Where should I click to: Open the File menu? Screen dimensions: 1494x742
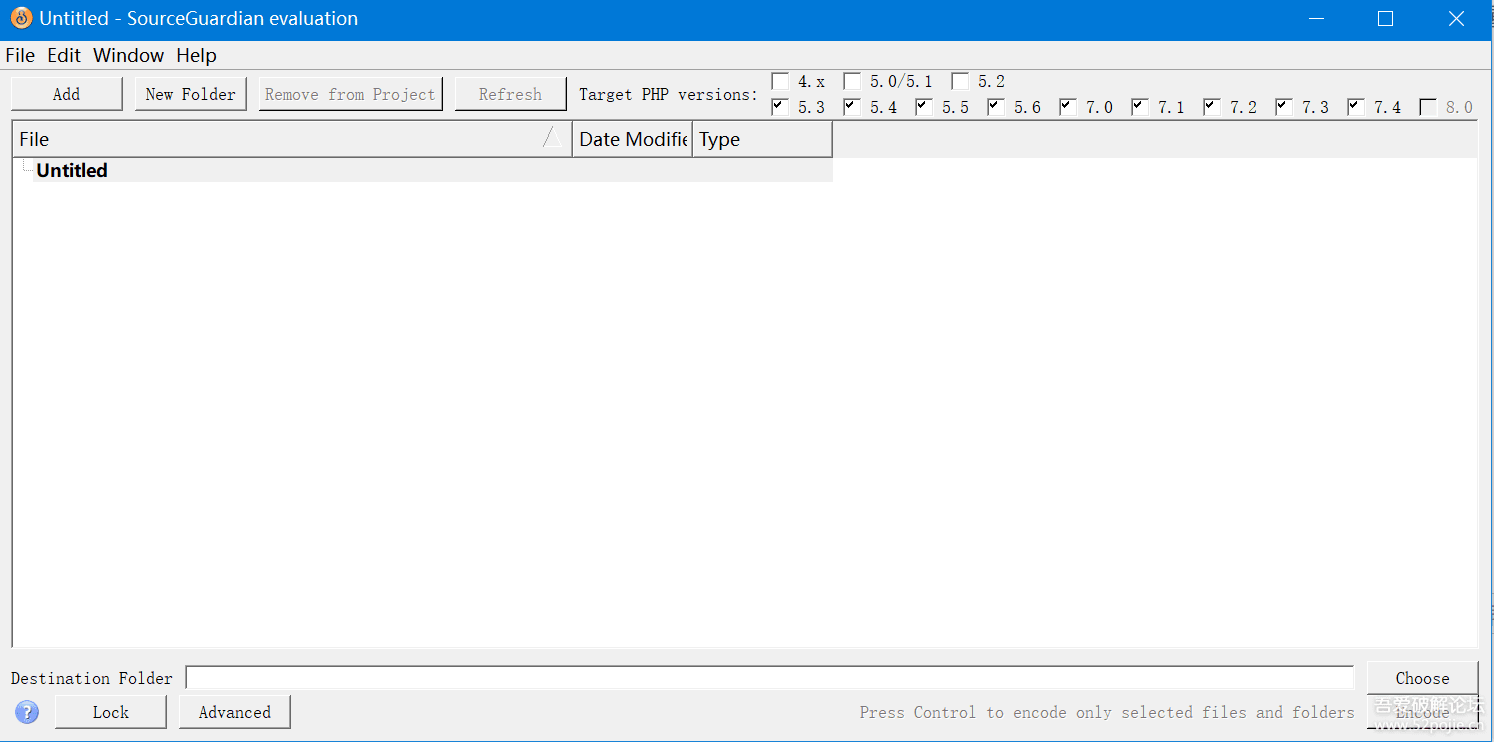point(20,55)
